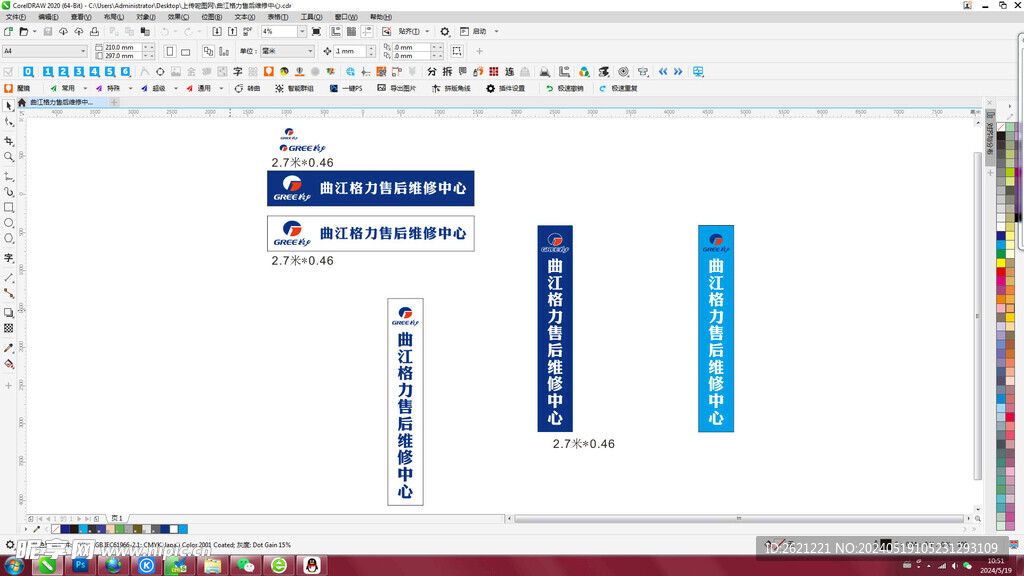Click the Save floppy disk icon
The image size is (1024, 576).
48,31
